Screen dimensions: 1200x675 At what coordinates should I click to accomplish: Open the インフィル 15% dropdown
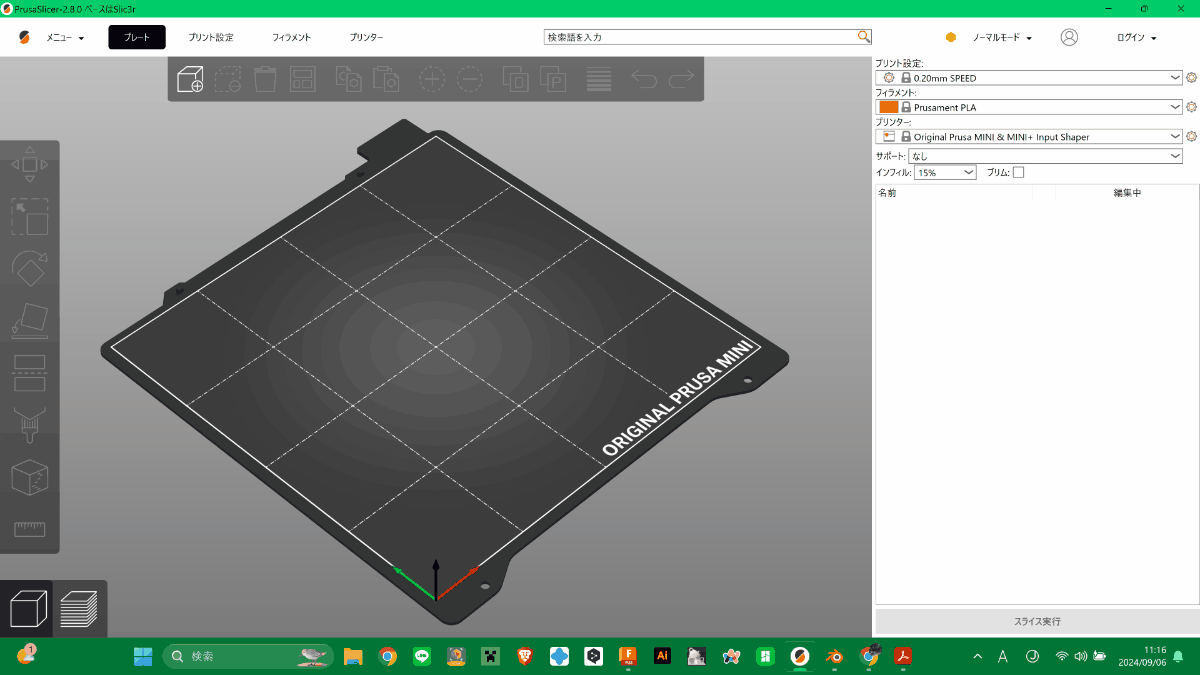tap(946, 172)
